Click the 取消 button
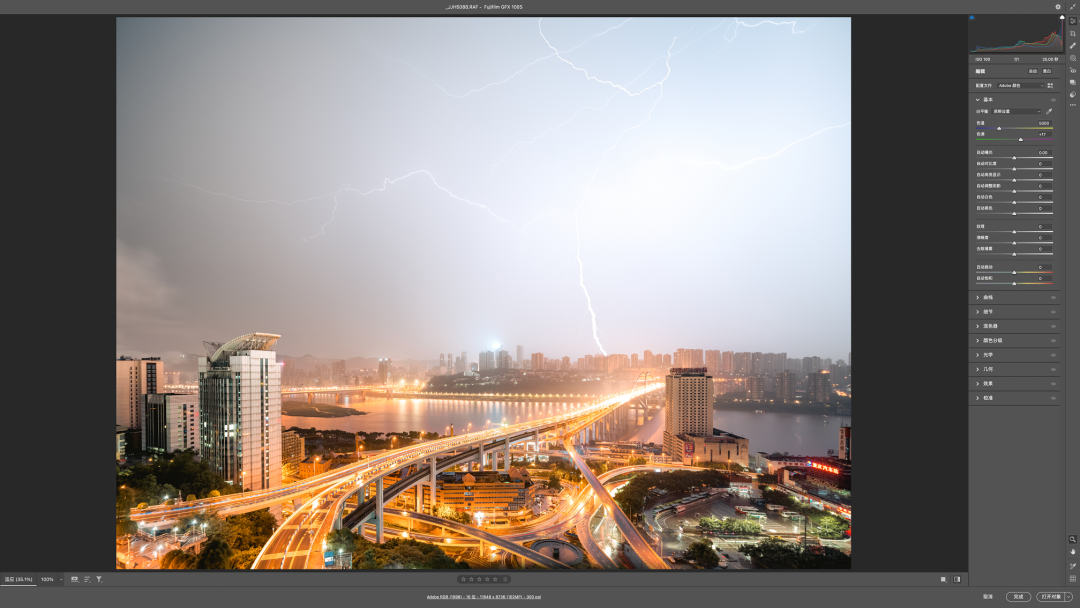 click(987, 596)
